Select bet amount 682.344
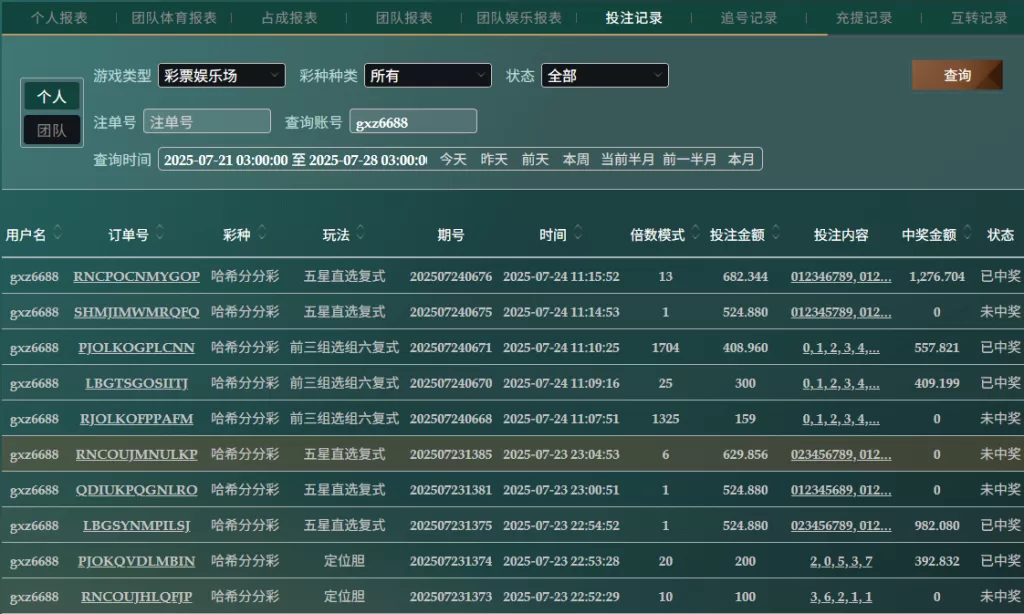Screen dimensions: 1024x614 coord(745,277)
